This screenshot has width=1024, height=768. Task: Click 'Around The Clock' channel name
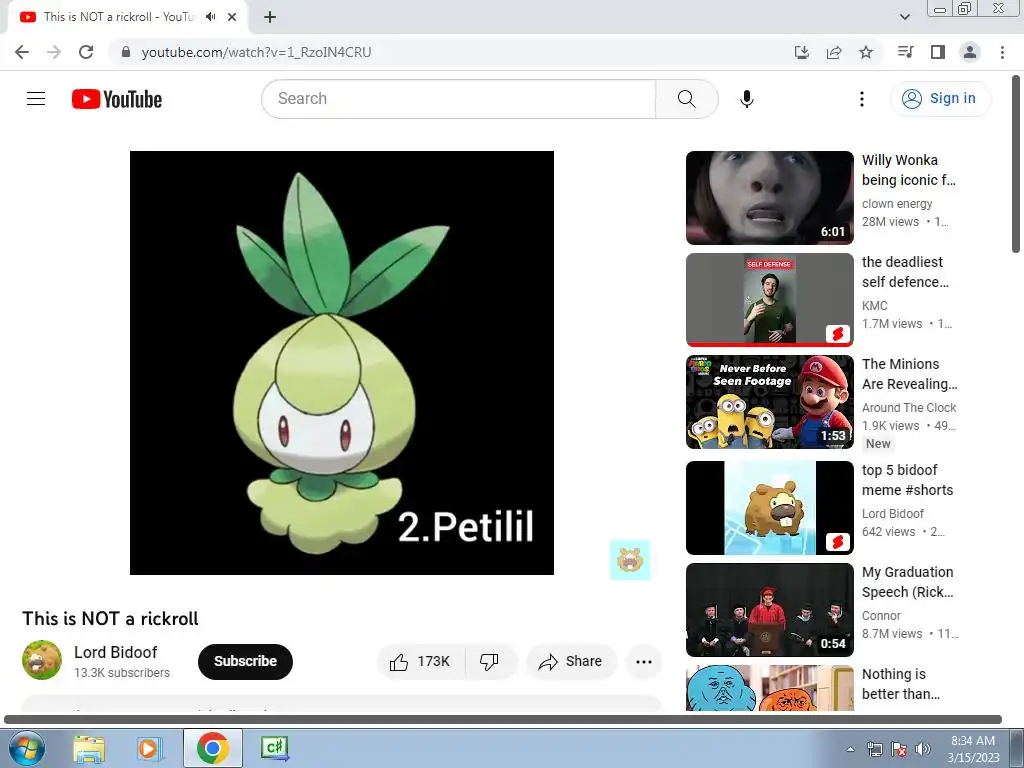[x=908, y=408]
